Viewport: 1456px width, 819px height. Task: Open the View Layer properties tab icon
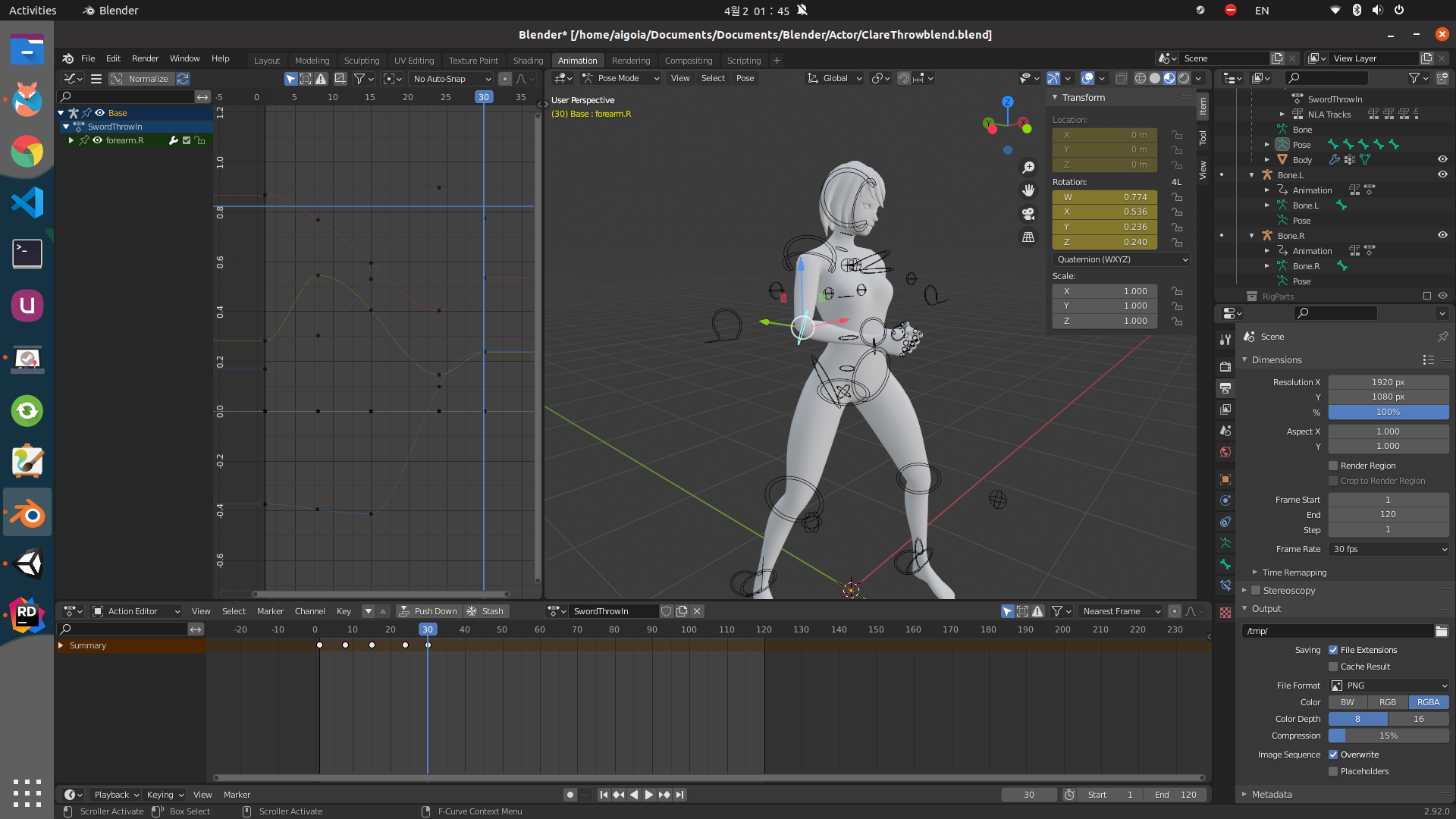pyautogui.click(x=1225, y=409)
